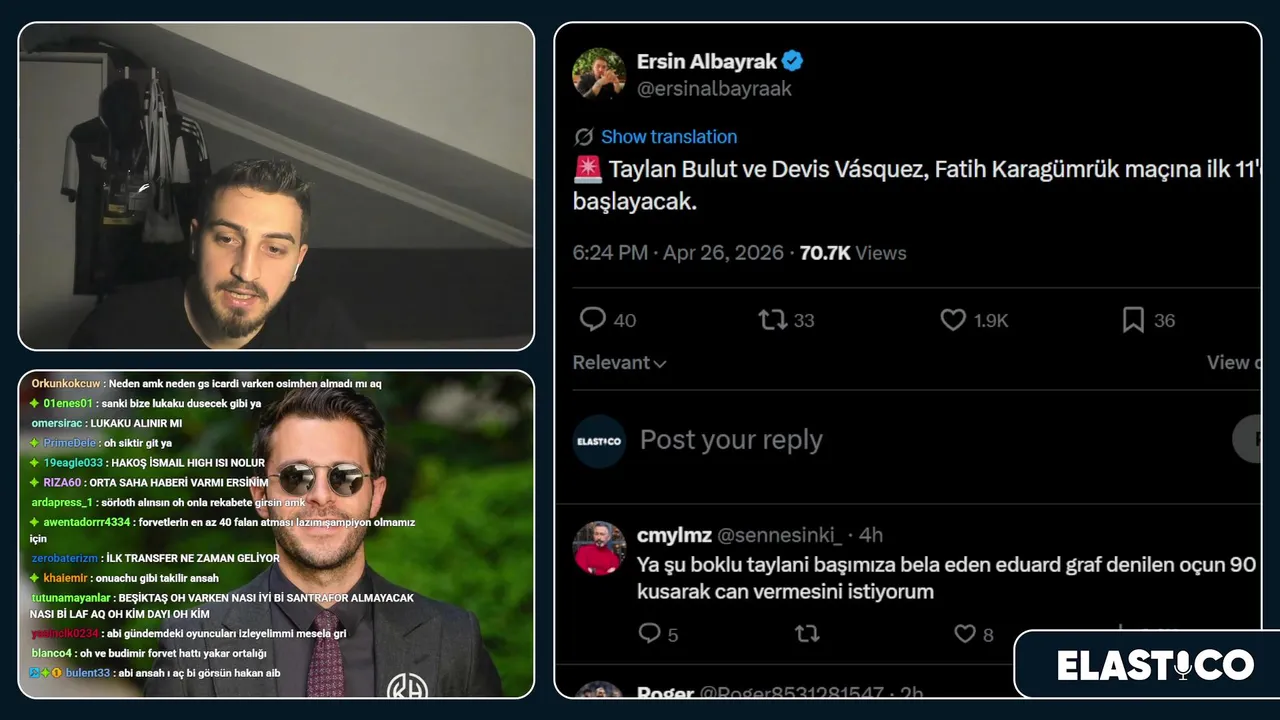Click Ersin Albayrak's profile picture
The image size is (1280, 720).
click(x=599, y=74)
